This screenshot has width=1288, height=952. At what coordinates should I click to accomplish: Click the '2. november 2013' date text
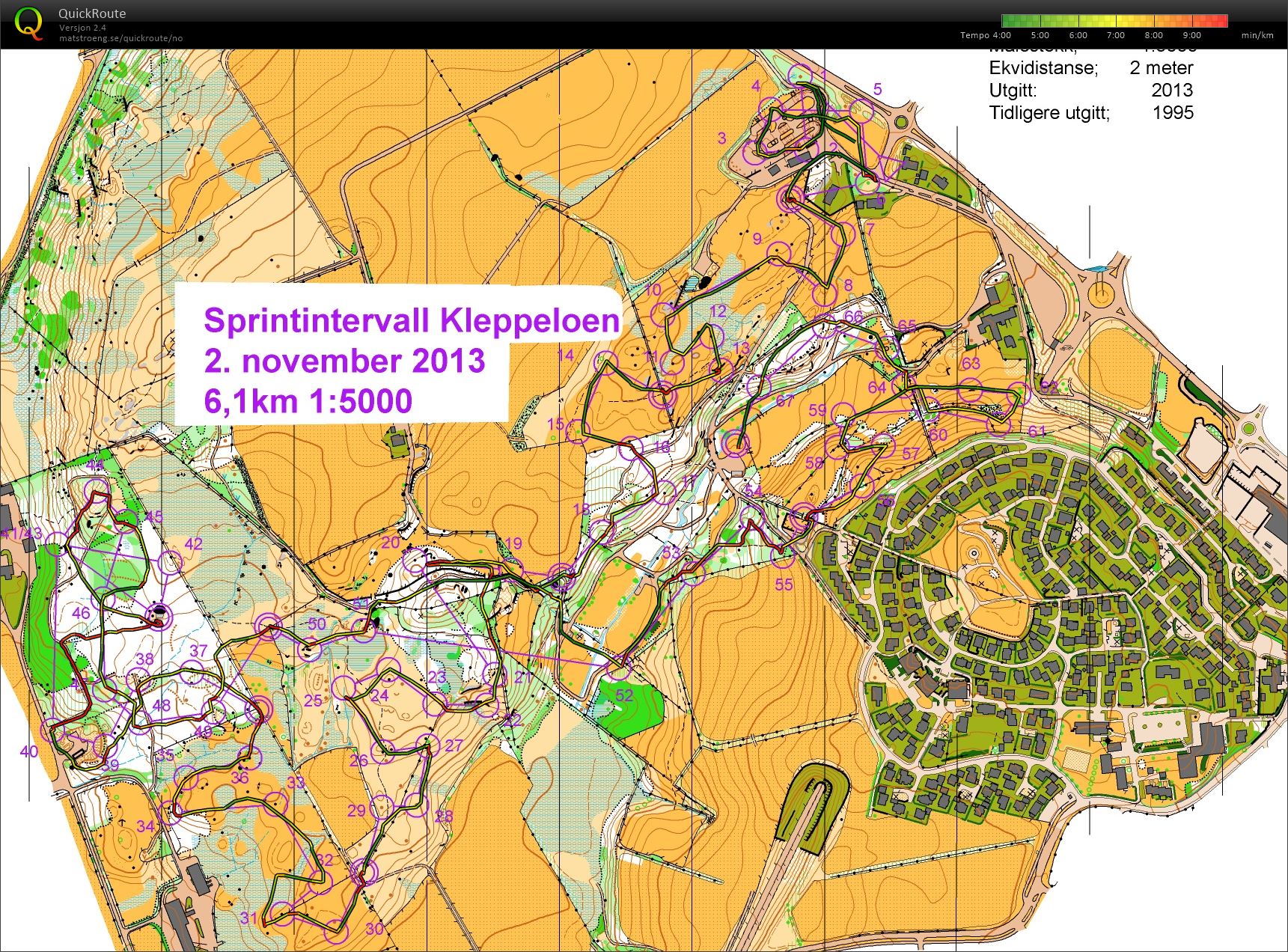tap(344, 361)
